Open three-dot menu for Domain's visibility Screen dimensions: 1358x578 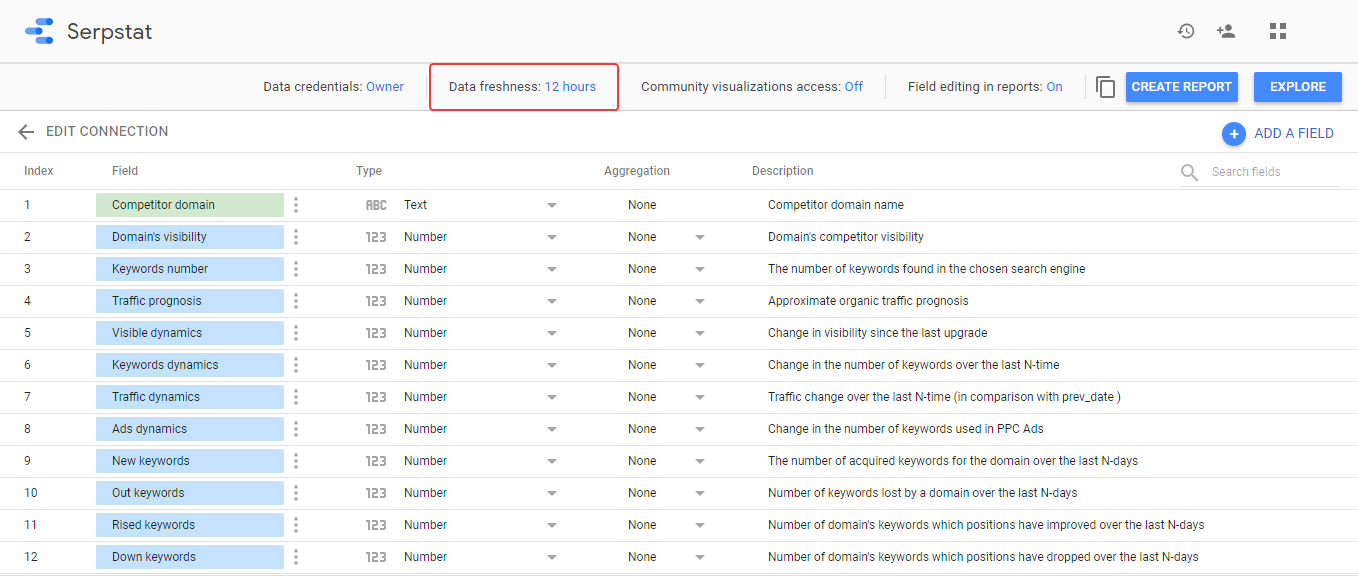(x=296, y=237)
